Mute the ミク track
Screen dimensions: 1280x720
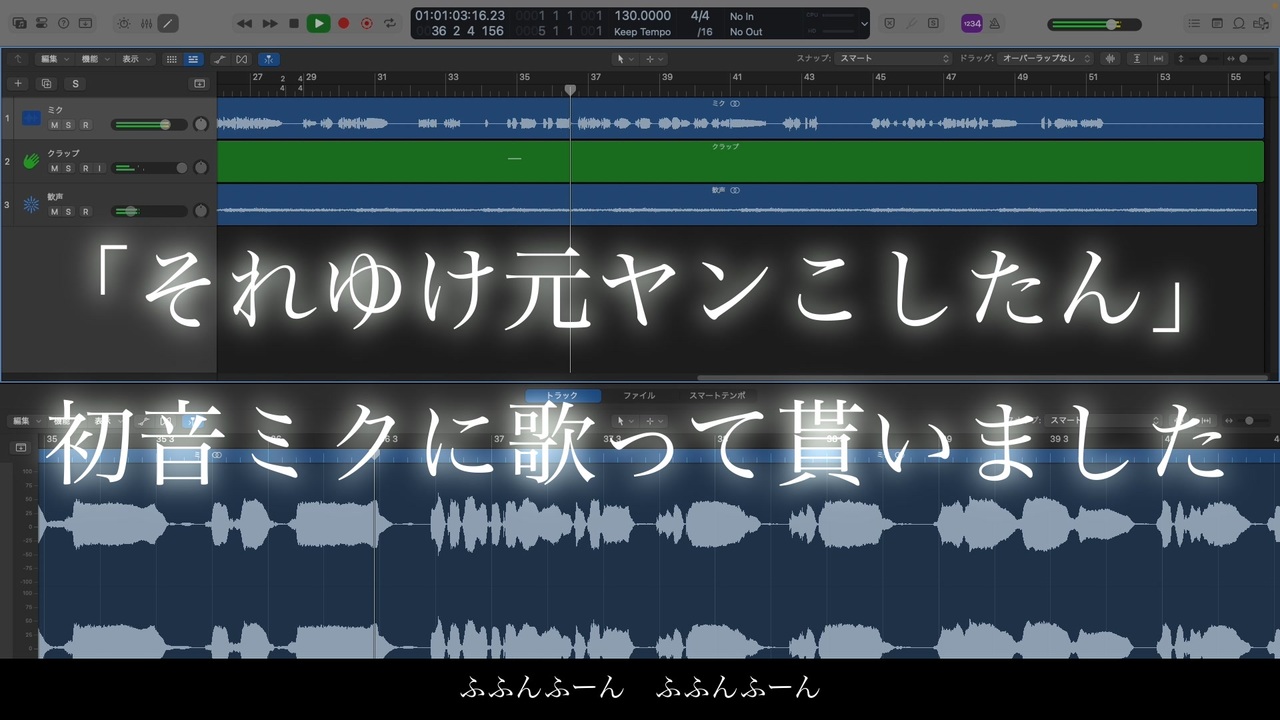[54, 125]
